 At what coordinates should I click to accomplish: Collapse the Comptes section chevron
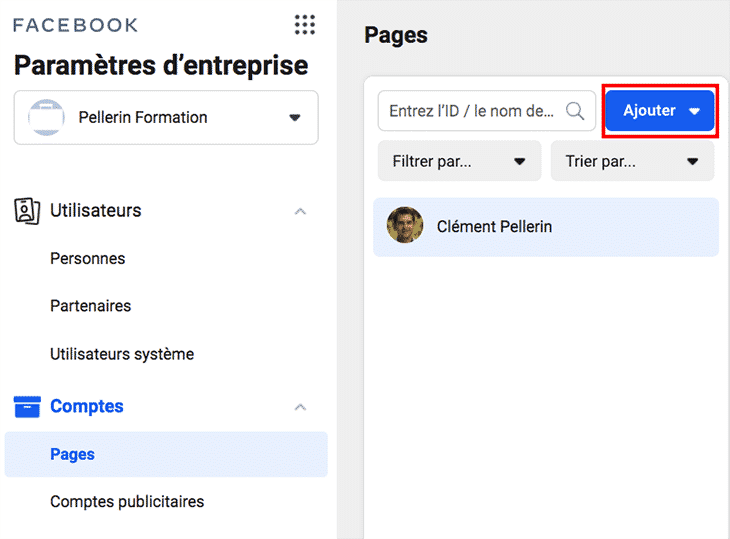point(300,407)
